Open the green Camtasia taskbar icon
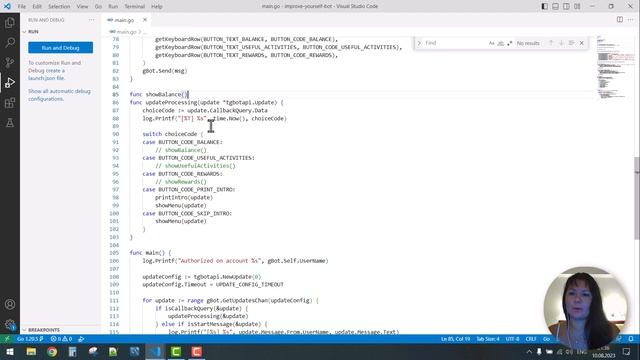This screenshot has width=640, height=360. 176,351
